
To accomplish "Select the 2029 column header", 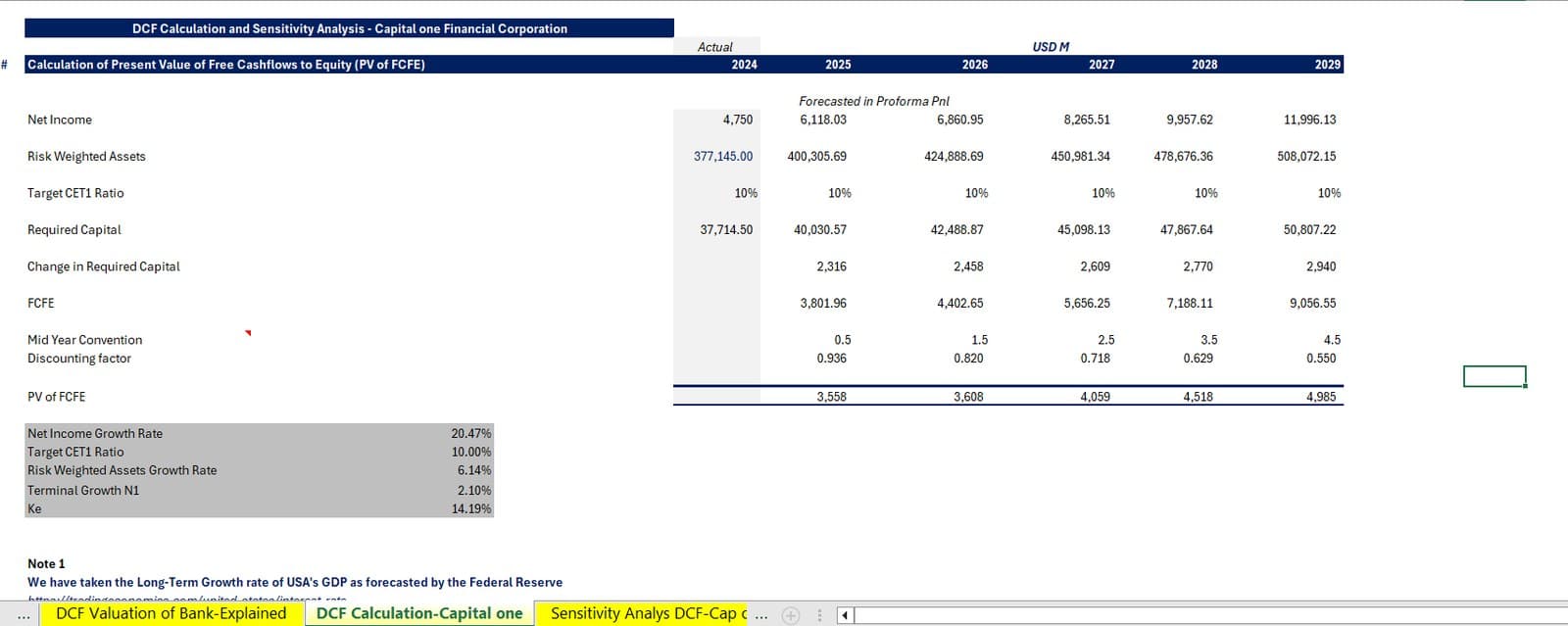I will click(1328, 65).
